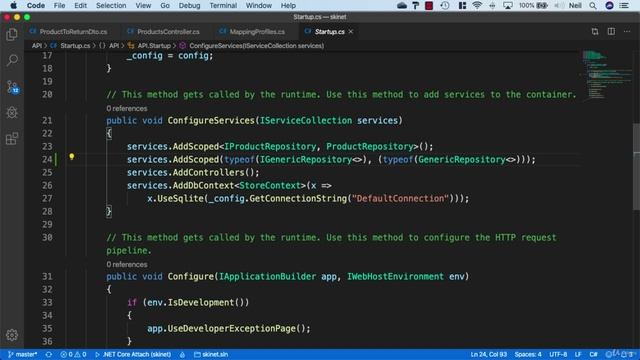The width and height of the screenshot is (640, 360).
Task: Click 0 references above ConfigureServices
Action: tap(127, 109)
